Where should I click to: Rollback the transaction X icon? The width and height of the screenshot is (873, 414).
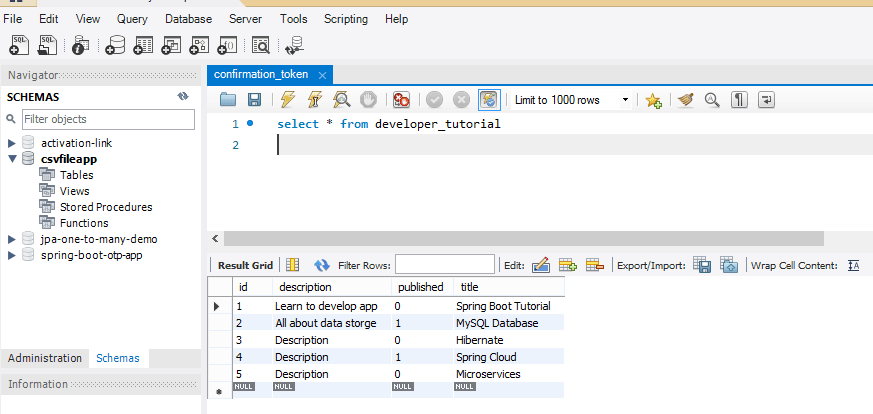462,100
